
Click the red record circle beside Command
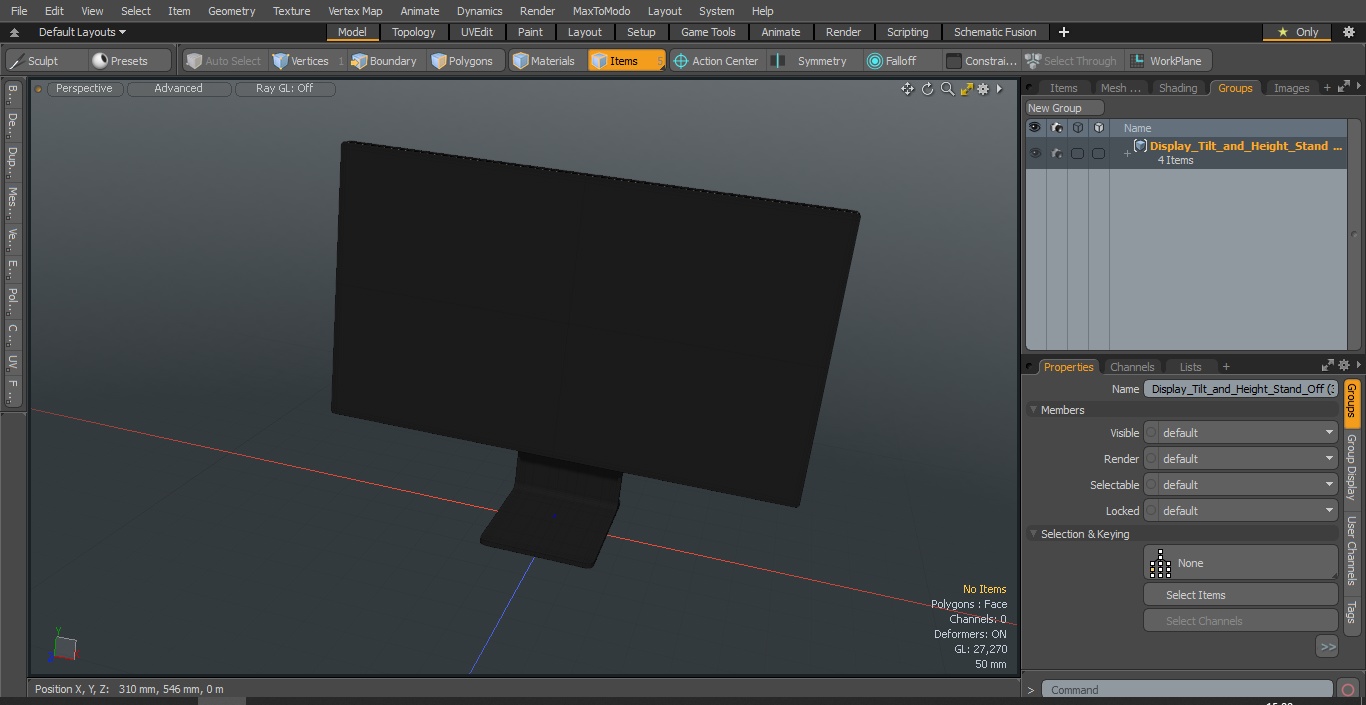tap(1348, 690)
